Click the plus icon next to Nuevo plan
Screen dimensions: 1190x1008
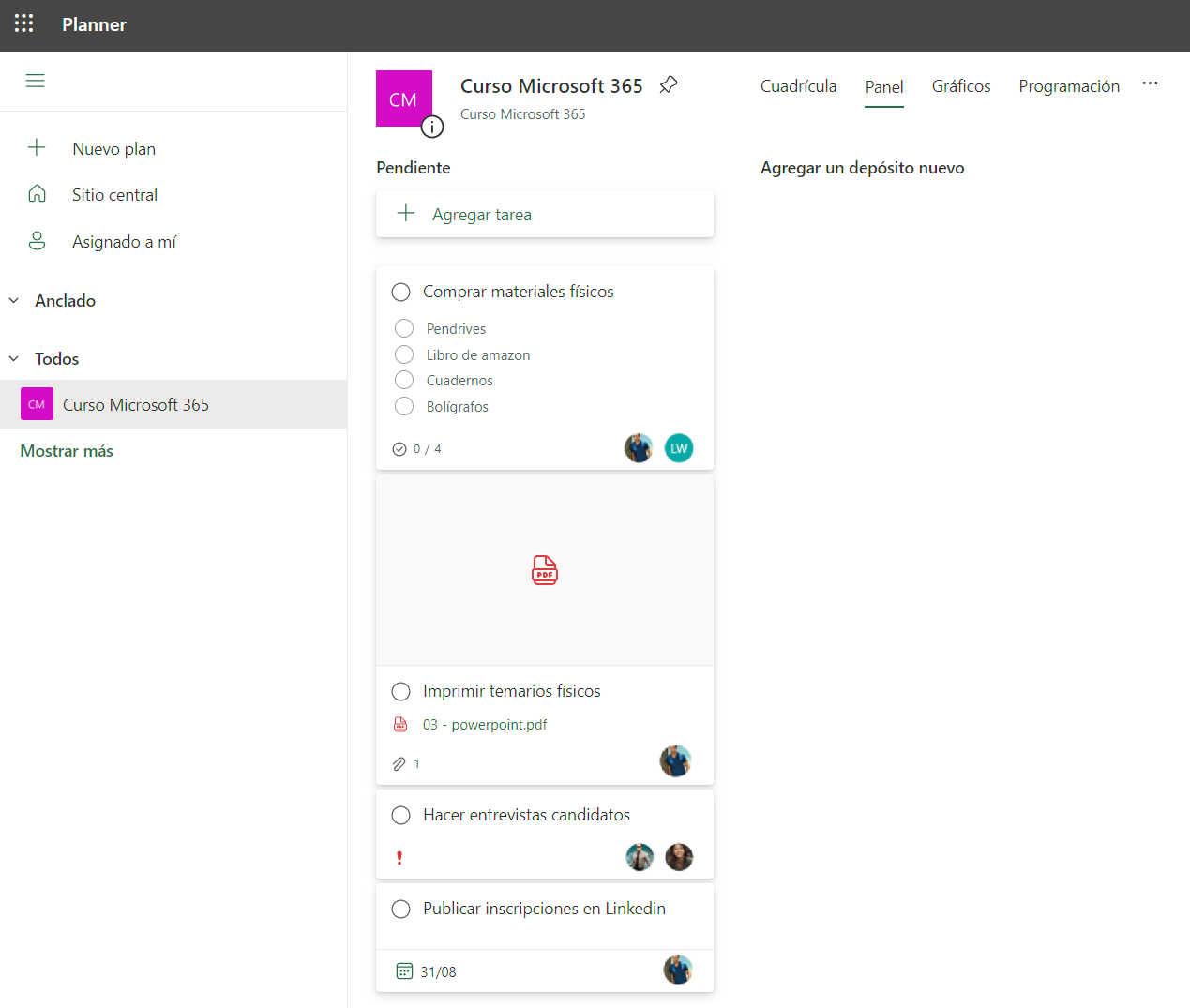(x=37, y=147)
